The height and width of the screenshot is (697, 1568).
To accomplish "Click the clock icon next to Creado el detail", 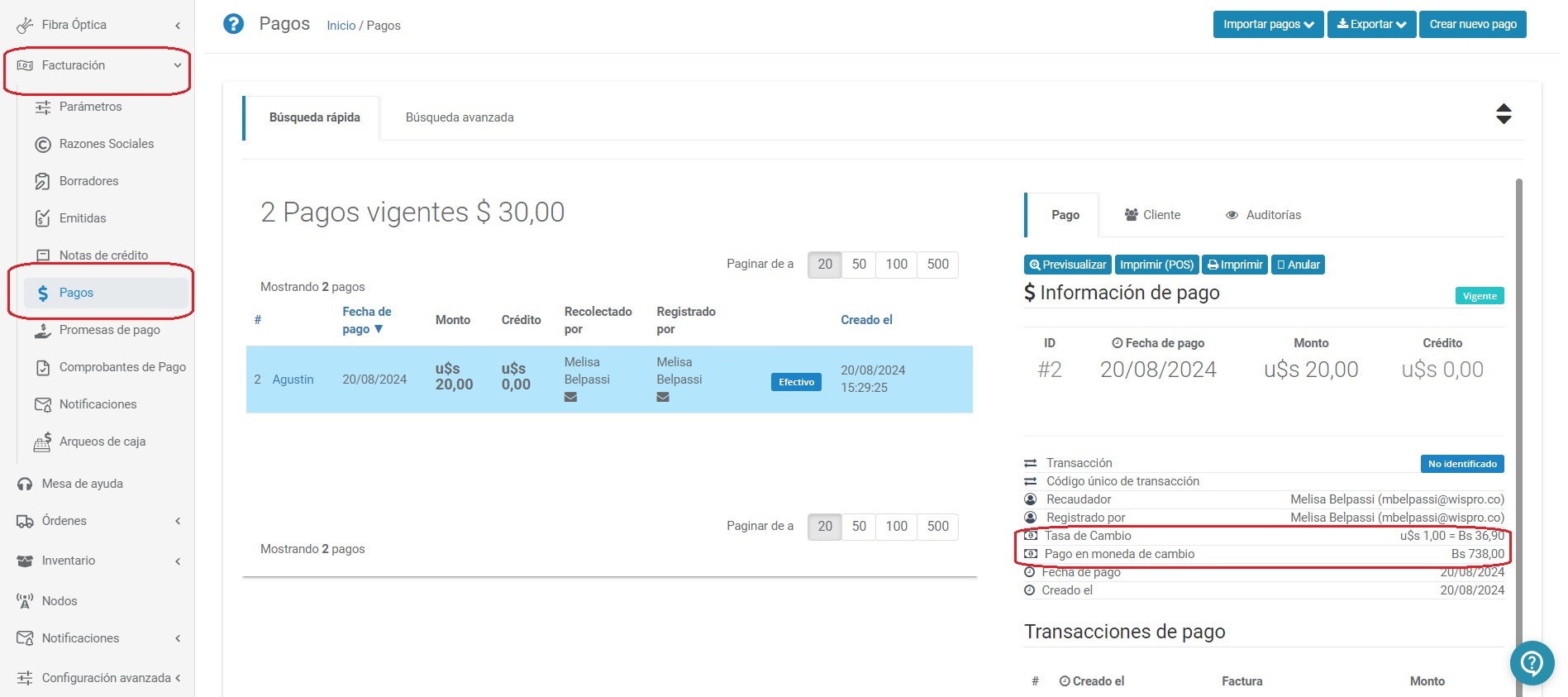I will coord(1029,590).
